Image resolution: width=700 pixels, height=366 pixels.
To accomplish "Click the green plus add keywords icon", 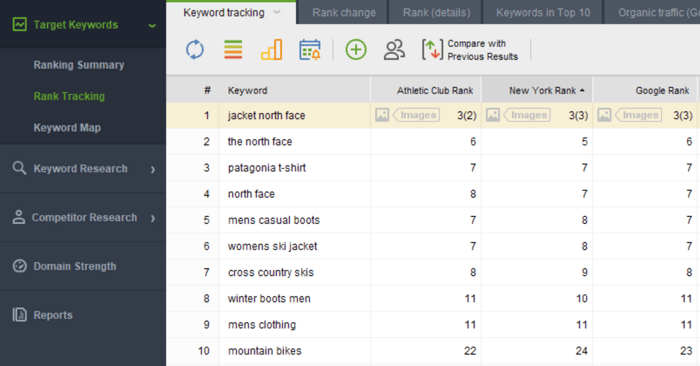I will coord(356,50).
